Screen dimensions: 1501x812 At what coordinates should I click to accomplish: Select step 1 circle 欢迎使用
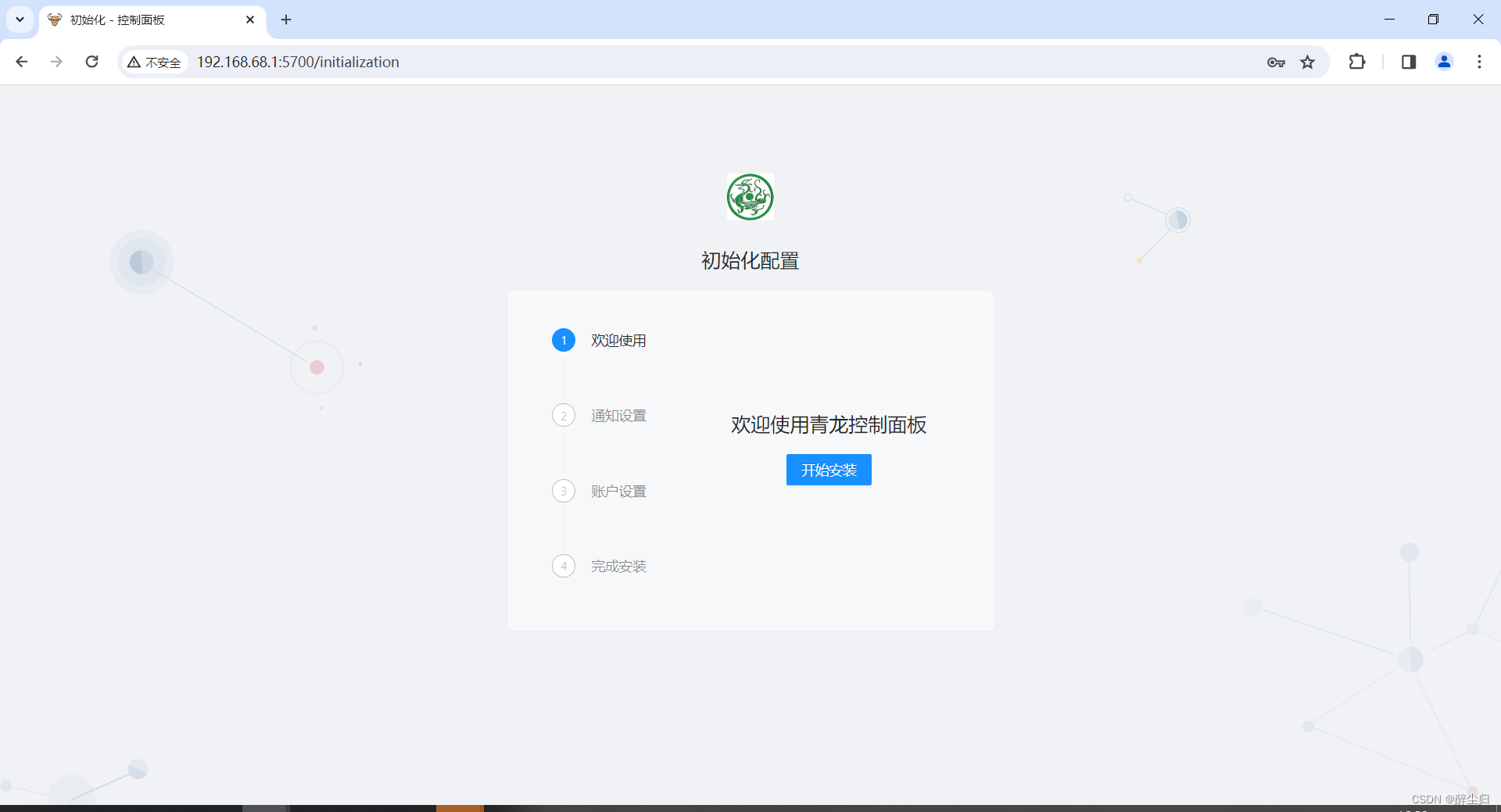pyautogui.click(x=564, y=340)
